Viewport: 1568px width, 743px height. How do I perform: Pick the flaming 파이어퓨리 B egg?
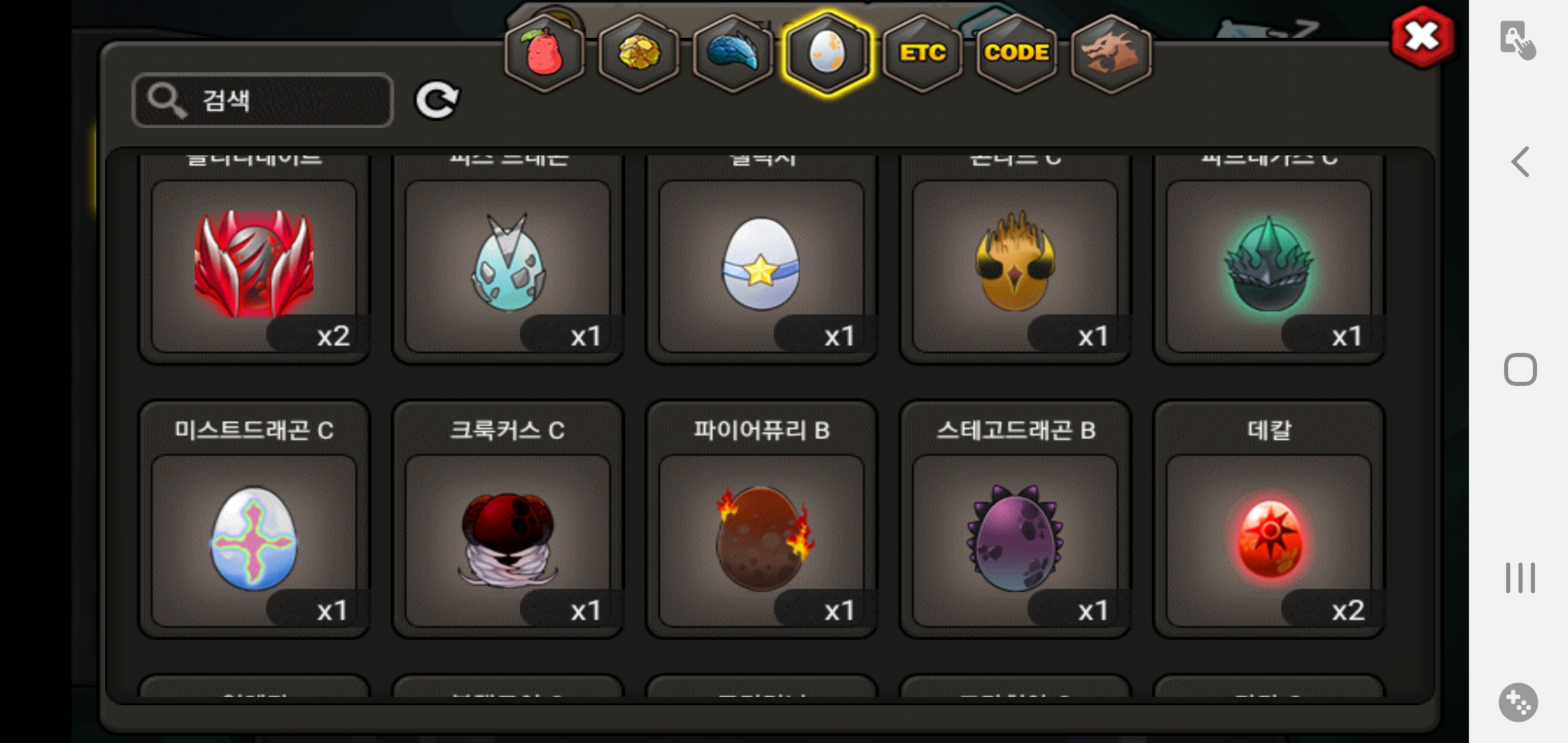(761, 519)
